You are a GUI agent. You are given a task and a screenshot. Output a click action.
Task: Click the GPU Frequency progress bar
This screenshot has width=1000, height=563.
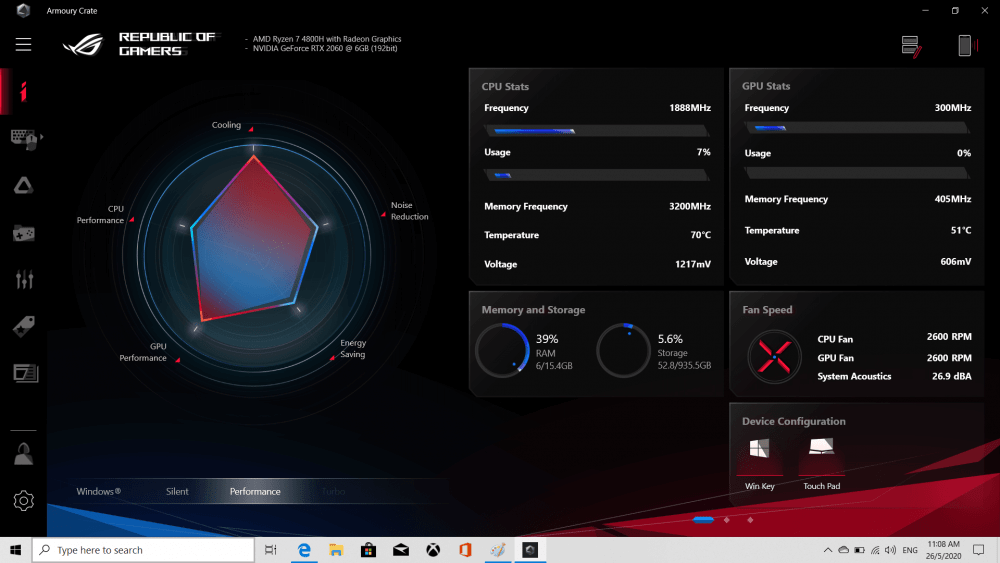pos(857,128)
